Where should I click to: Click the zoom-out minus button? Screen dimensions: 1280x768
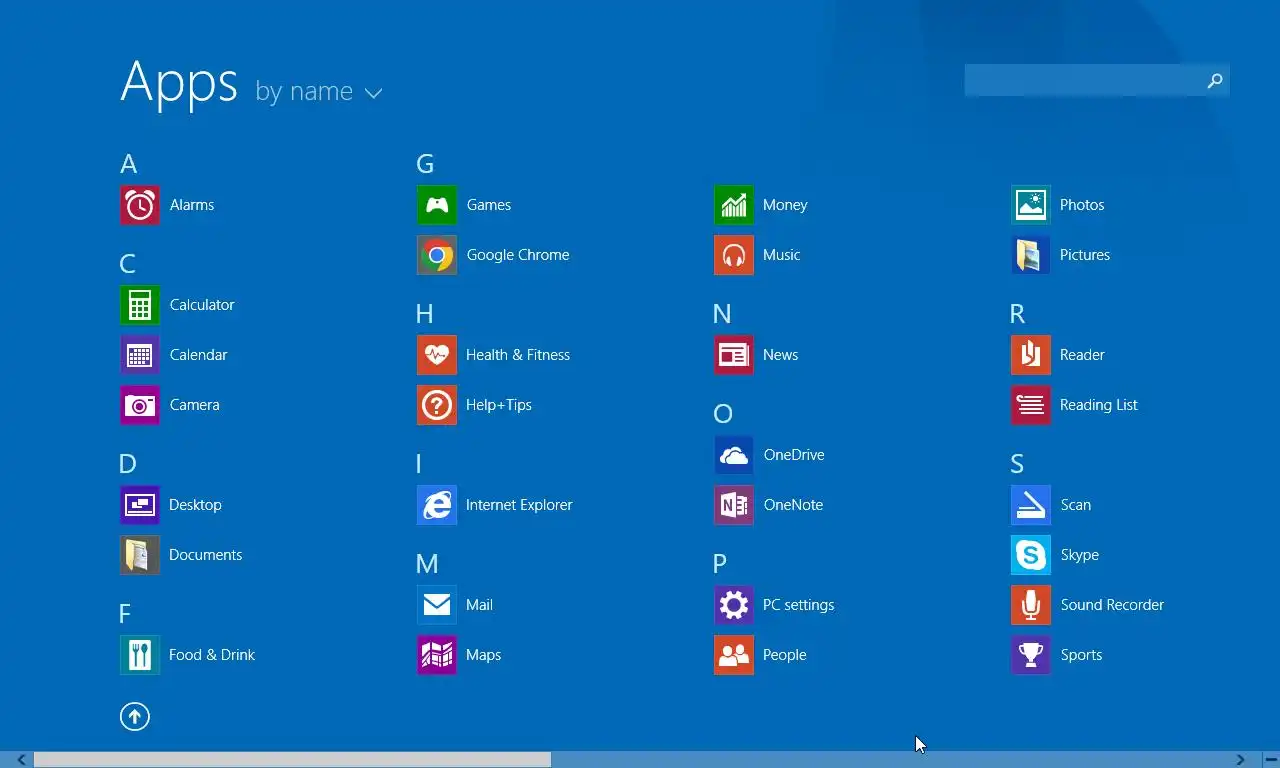pyautogui.click(x=1270, y=760)
